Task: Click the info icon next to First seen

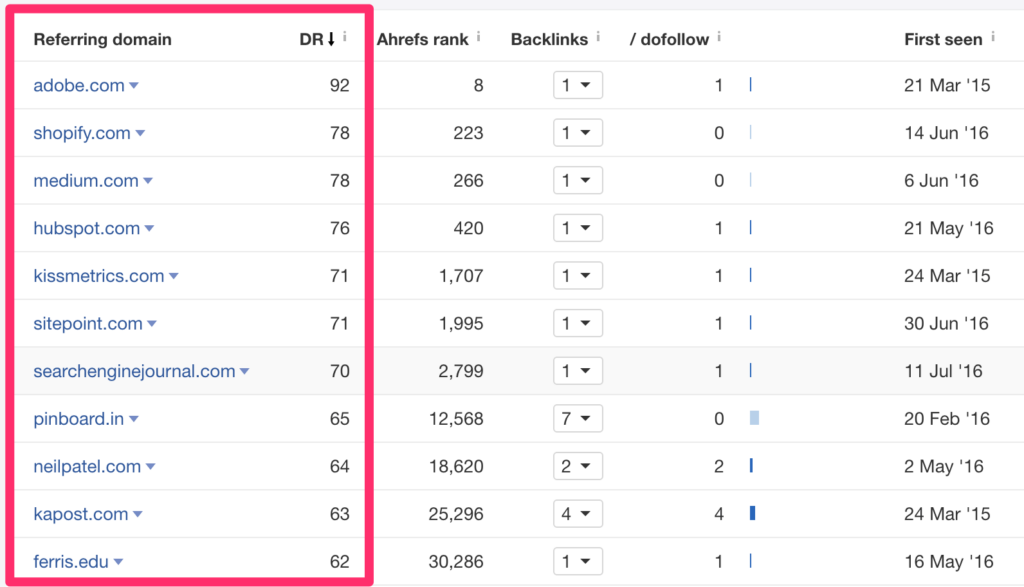Action: coord(993,37)
